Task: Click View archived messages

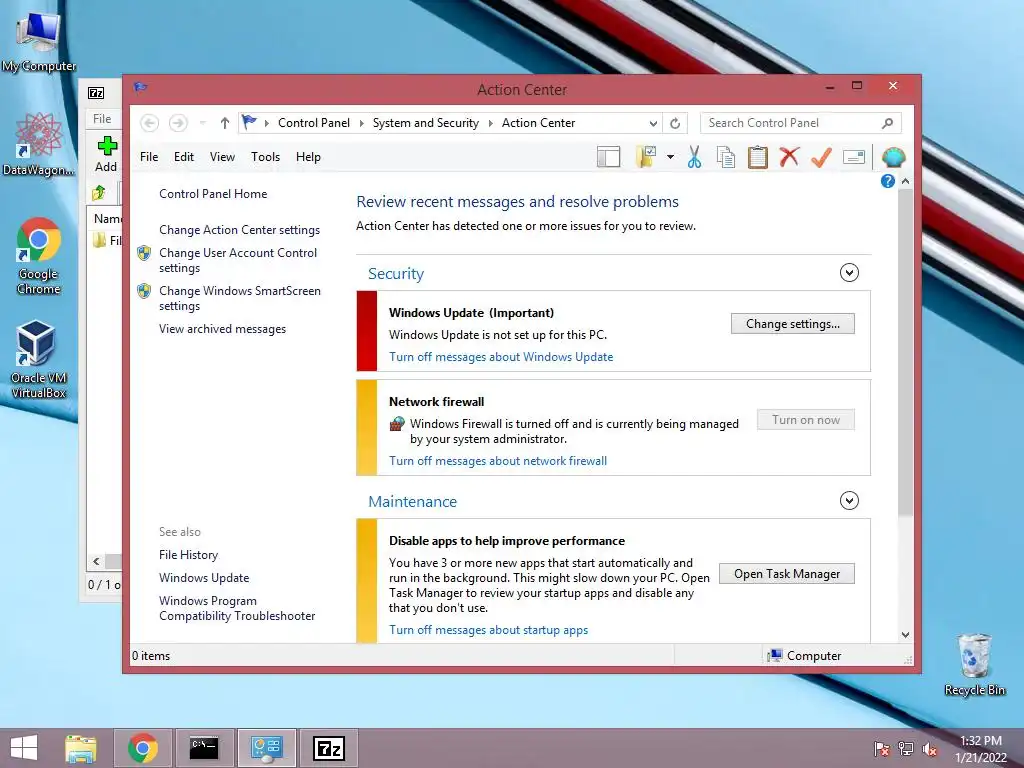Action: click(222, 329)
